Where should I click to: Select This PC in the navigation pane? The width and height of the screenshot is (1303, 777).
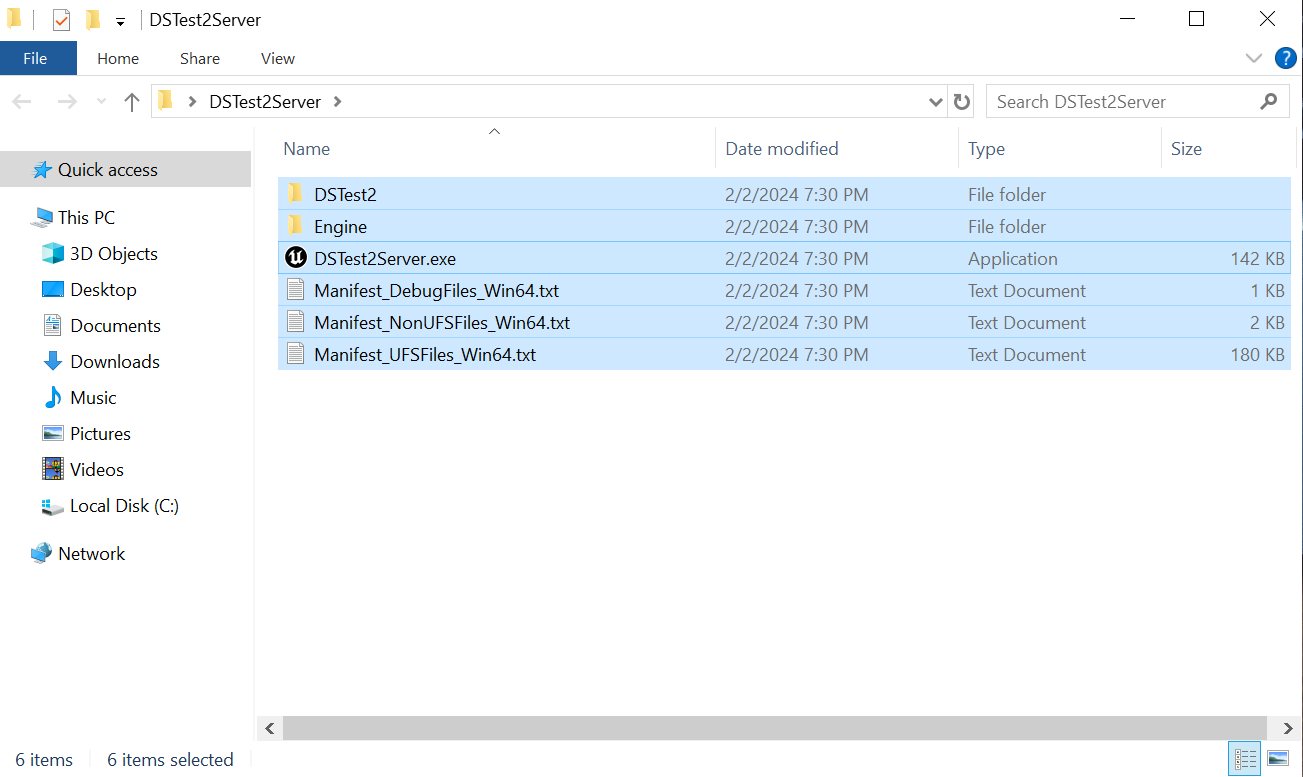(87, 217)
